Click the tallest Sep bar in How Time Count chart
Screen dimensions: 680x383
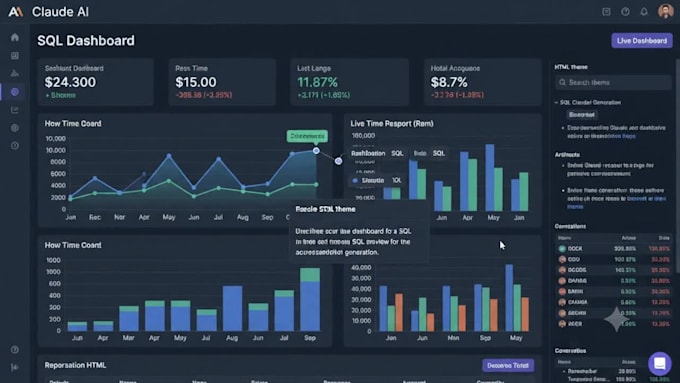[x=310, y=299]
